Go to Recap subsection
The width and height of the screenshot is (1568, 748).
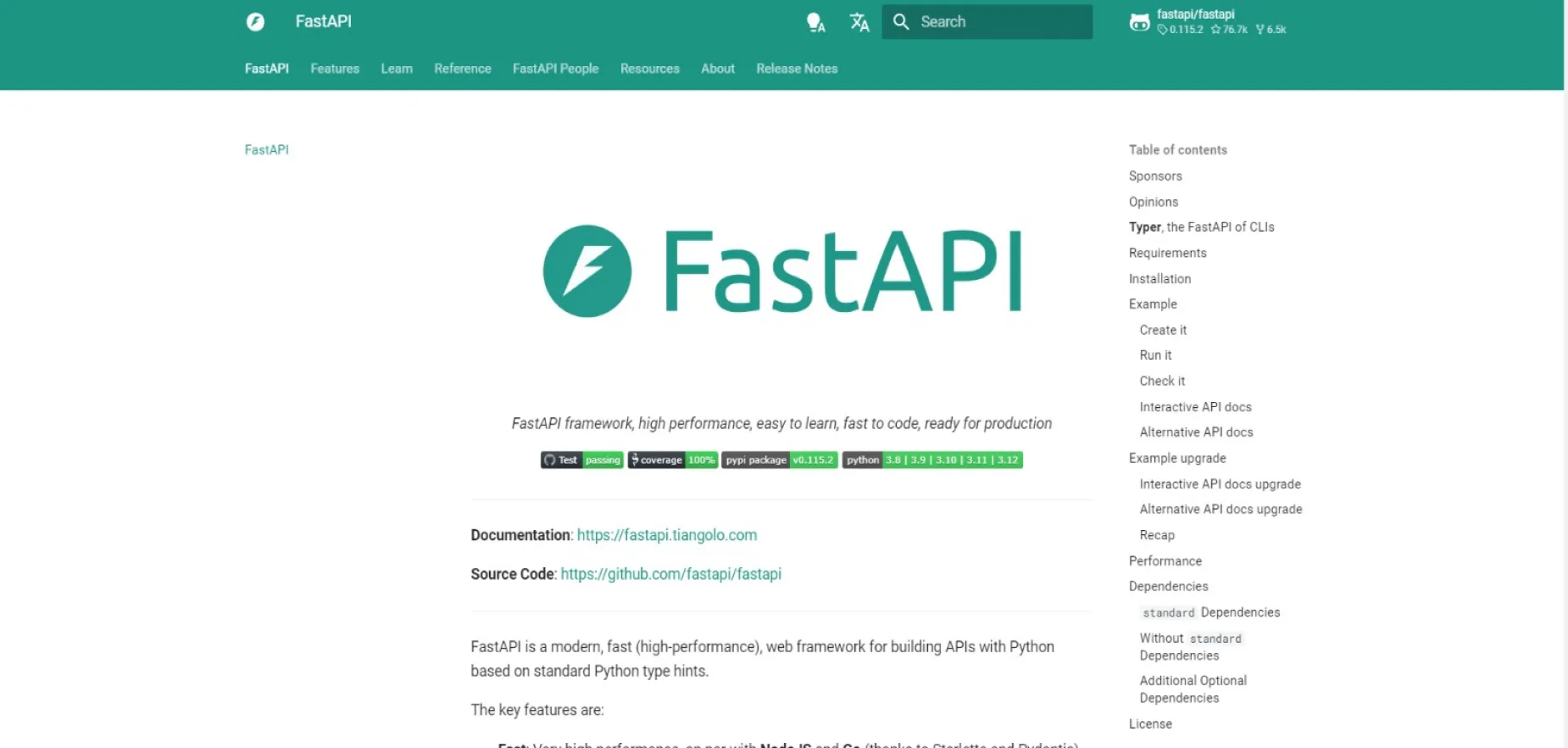click(x=1157, y=535)
